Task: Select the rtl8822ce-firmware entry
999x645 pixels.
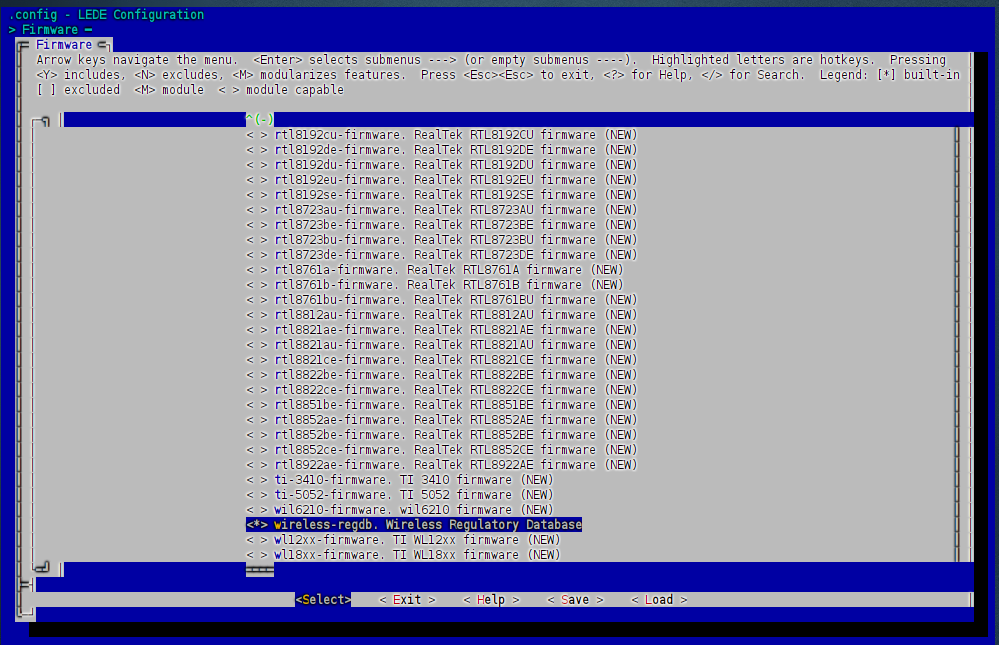Action: (x=442, y=390)
